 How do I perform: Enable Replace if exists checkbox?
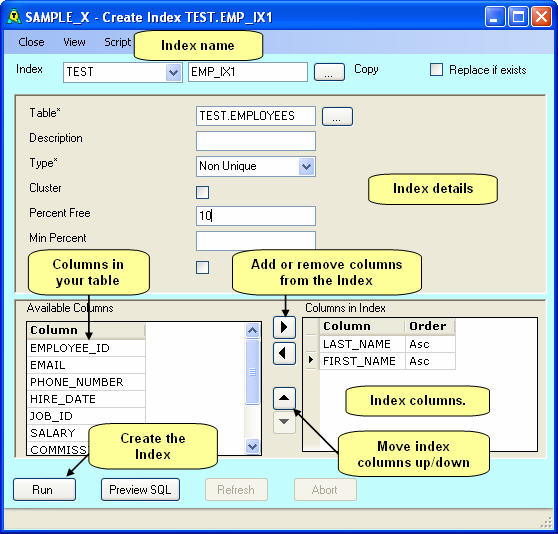(x=436, y=70)
